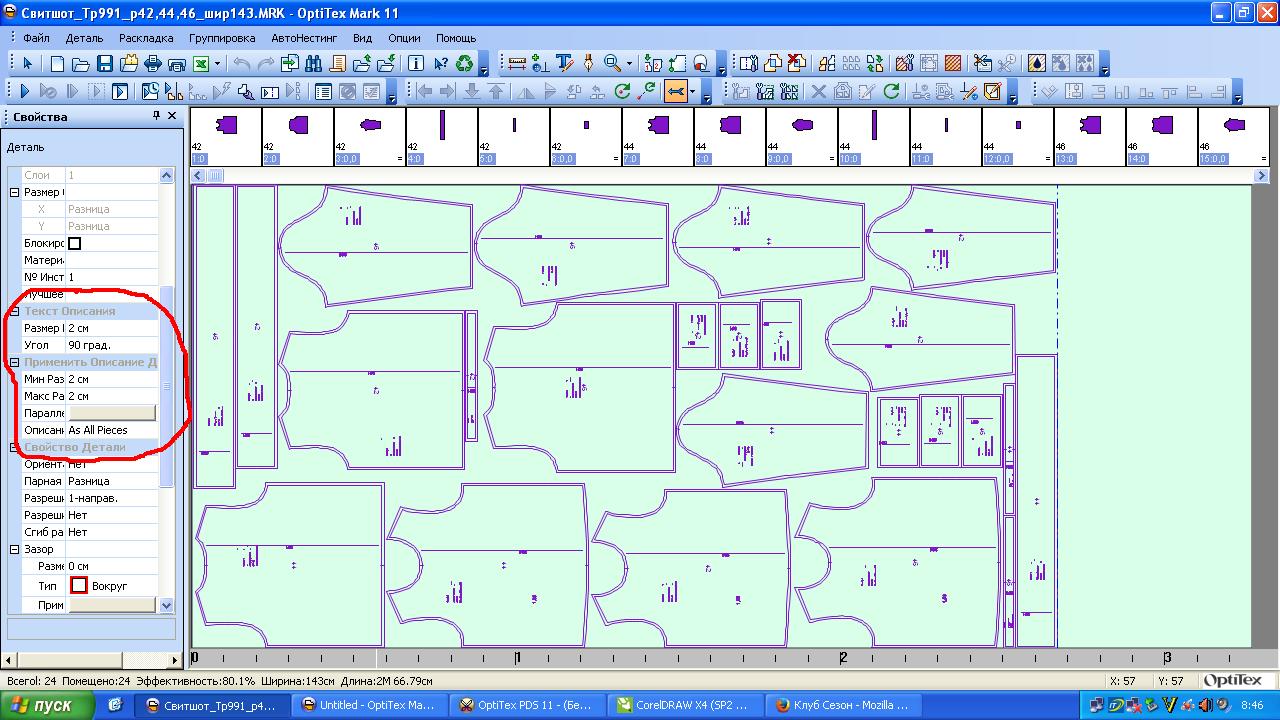1280x720 pixels.
Task: Open the Вид menu
Action: [x=362, y=38]
